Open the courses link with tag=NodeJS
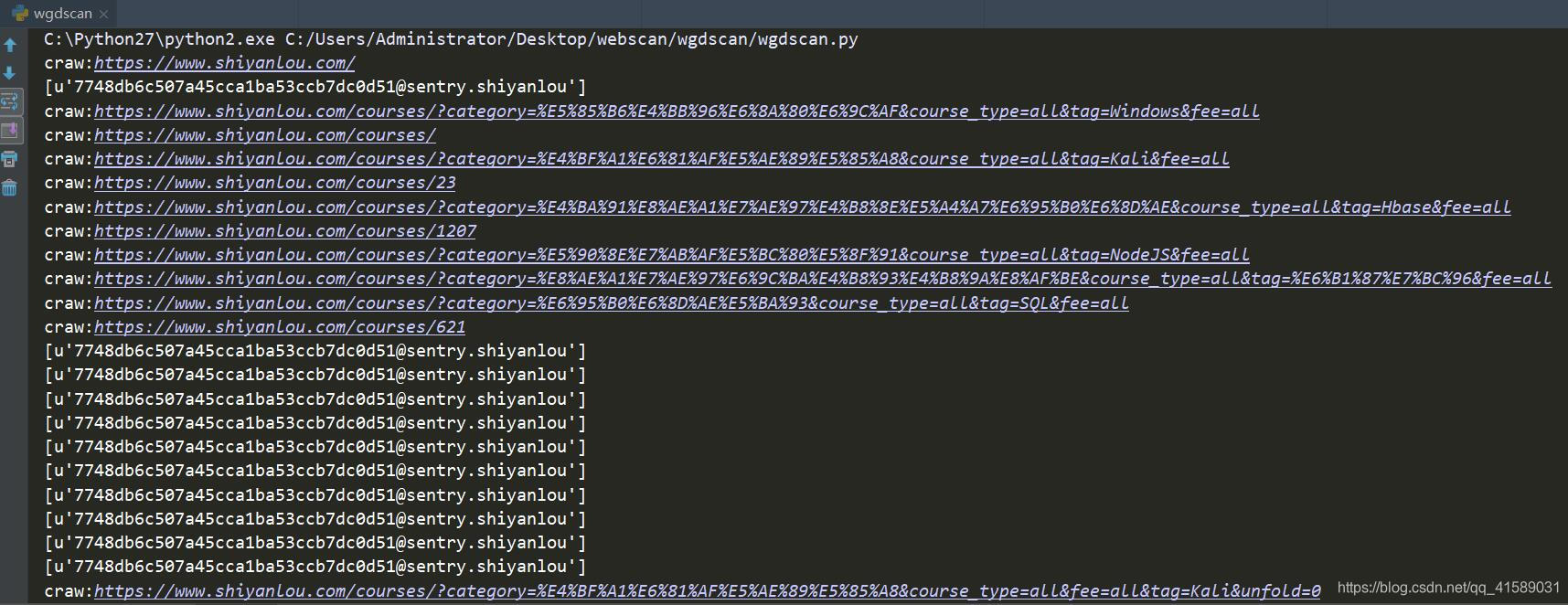The image size is (1568, 605). tap(672, 255)
